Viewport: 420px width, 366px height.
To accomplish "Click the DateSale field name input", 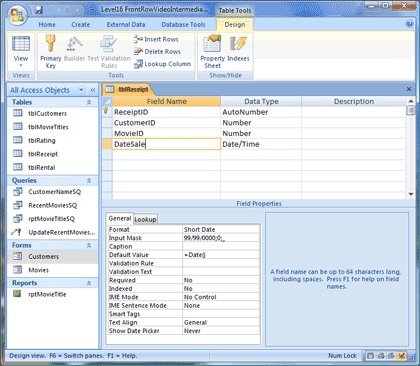I will tap(166, 144).
